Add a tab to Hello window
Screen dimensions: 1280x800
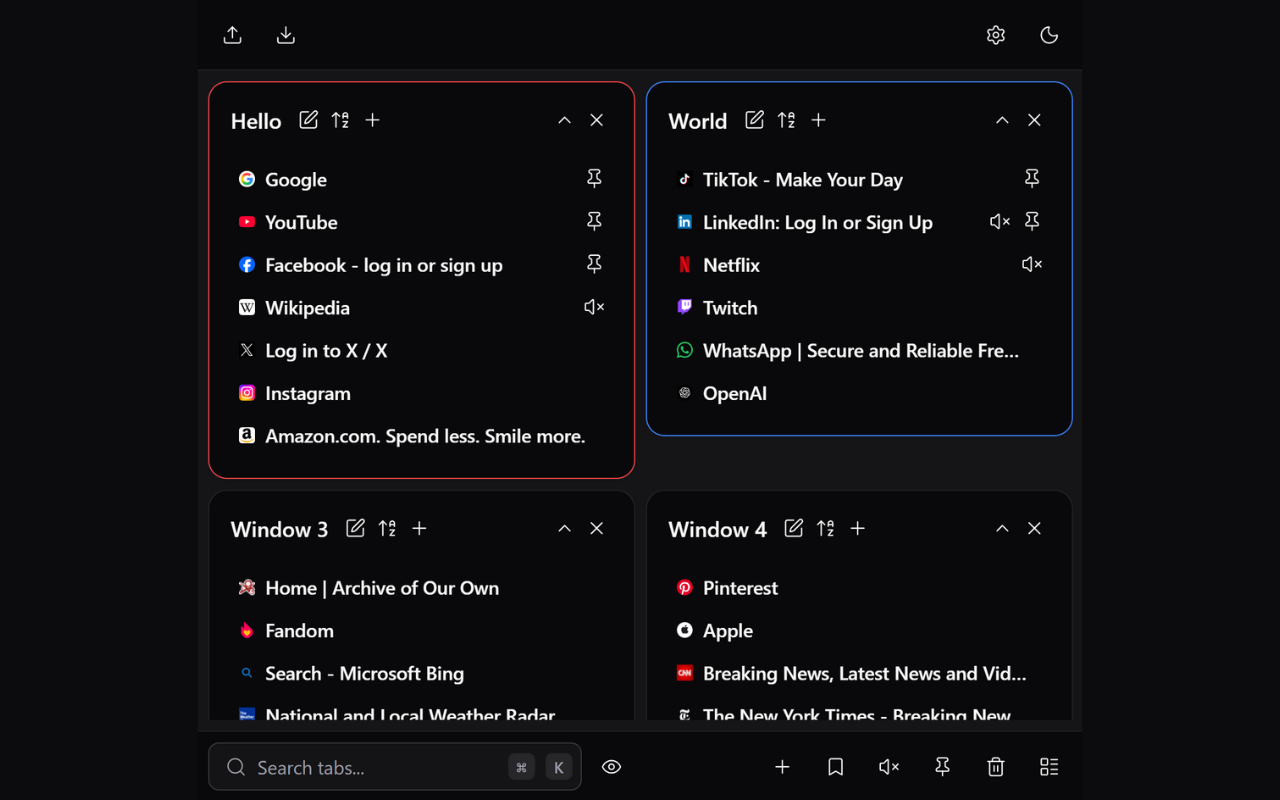point(372,120)
